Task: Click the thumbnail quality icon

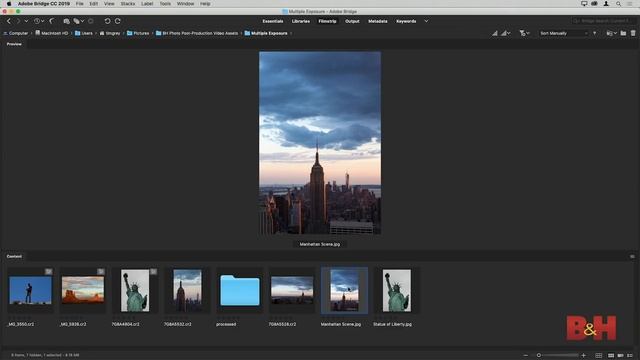Action: [x=495, y=33]
